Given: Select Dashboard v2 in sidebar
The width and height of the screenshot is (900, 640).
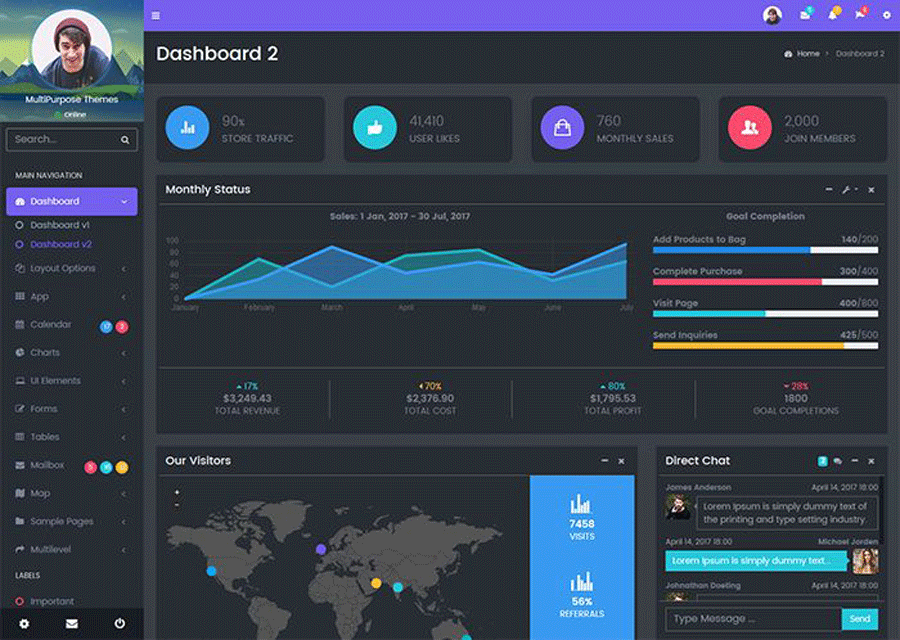Looking at the screenshot, I should click(x=60, y=244).
